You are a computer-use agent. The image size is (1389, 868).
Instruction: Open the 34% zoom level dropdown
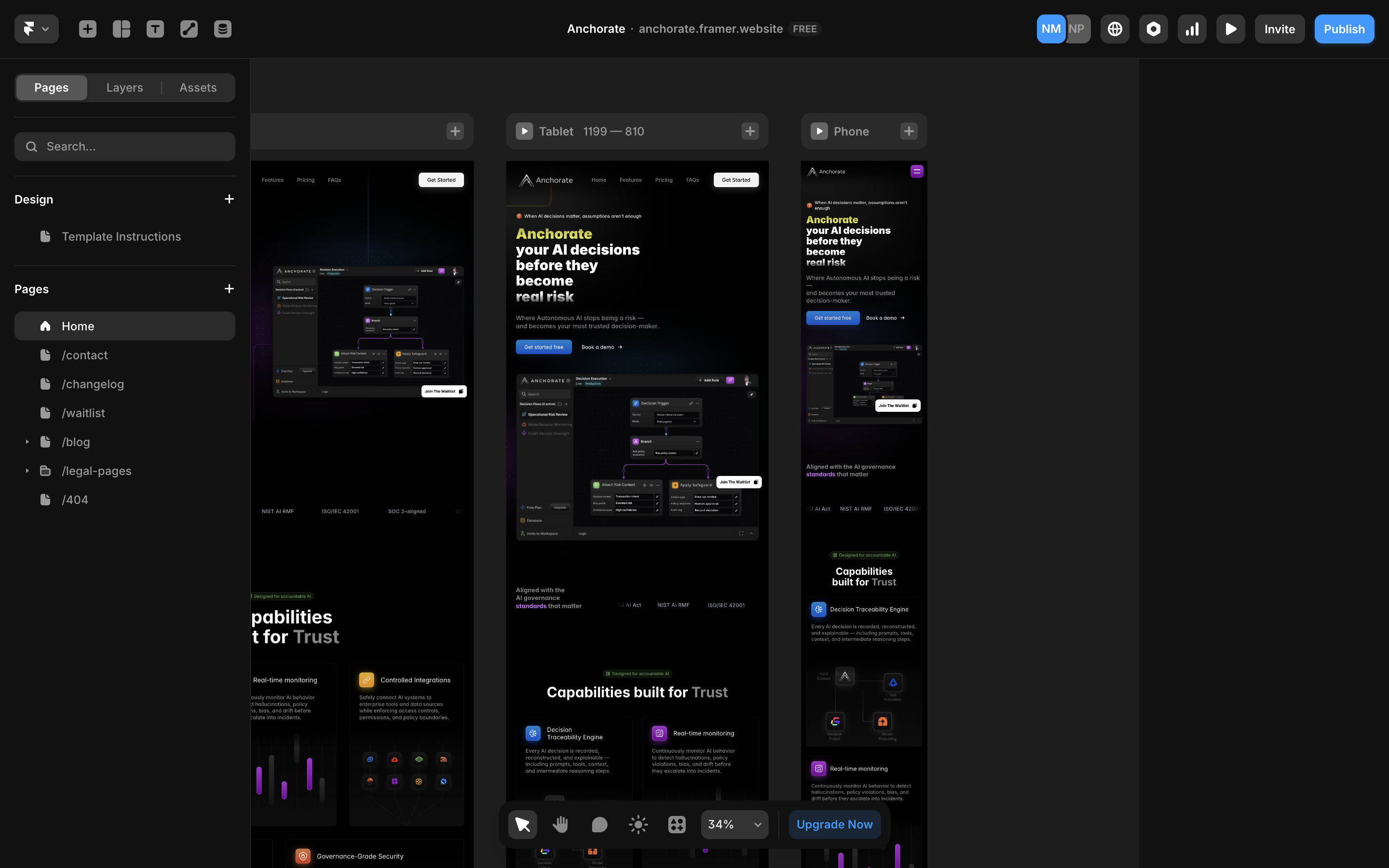(734, 825)
